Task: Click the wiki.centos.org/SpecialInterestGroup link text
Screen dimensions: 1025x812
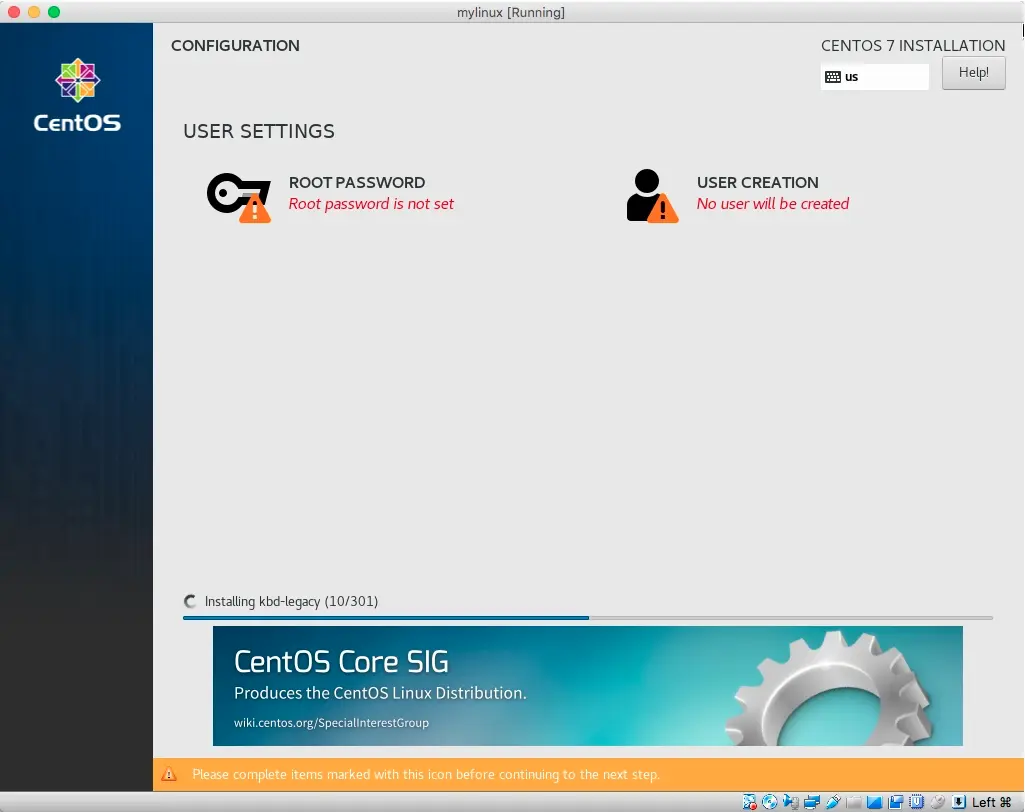Action: pyautogui.click(x=331, y=722)
